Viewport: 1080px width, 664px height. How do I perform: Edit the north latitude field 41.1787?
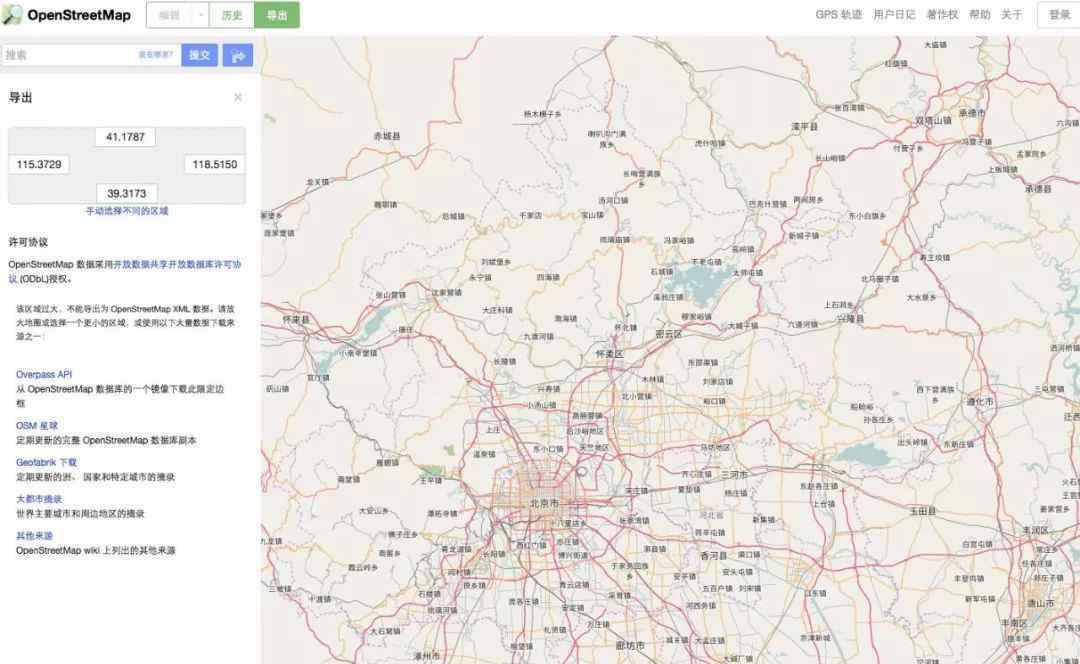(125, 137)
